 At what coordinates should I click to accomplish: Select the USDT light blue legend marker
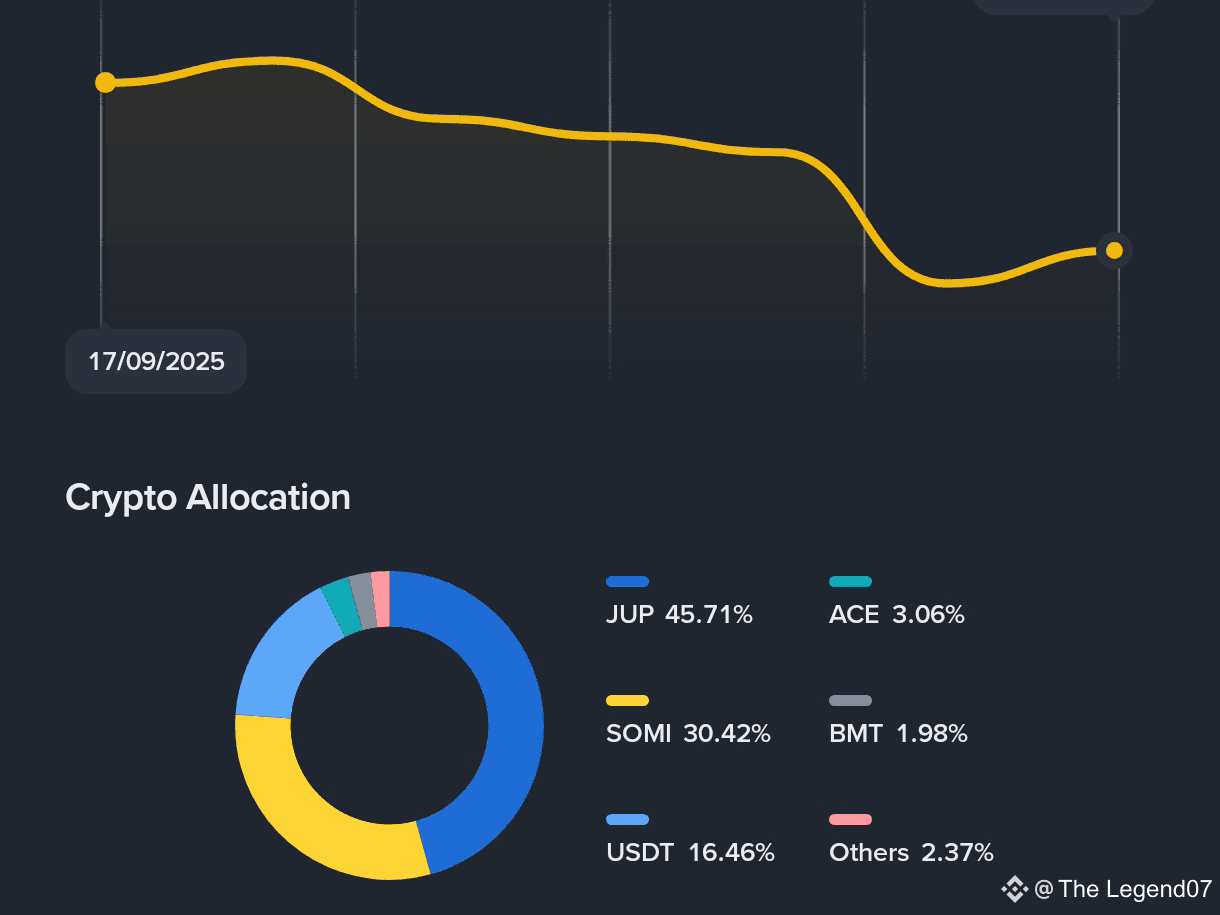pyautogui.click(x=628, y=819)
